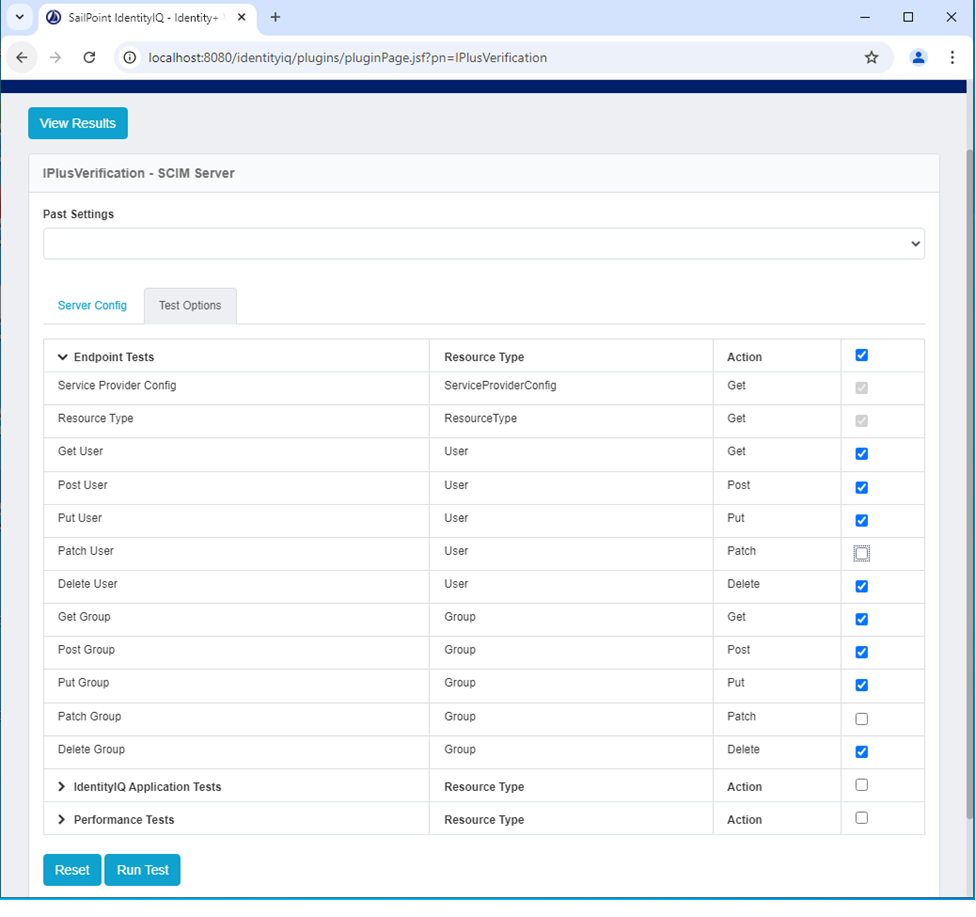Expand the Performance Tests section
The image size is (976, 917).
pos(62,820)
